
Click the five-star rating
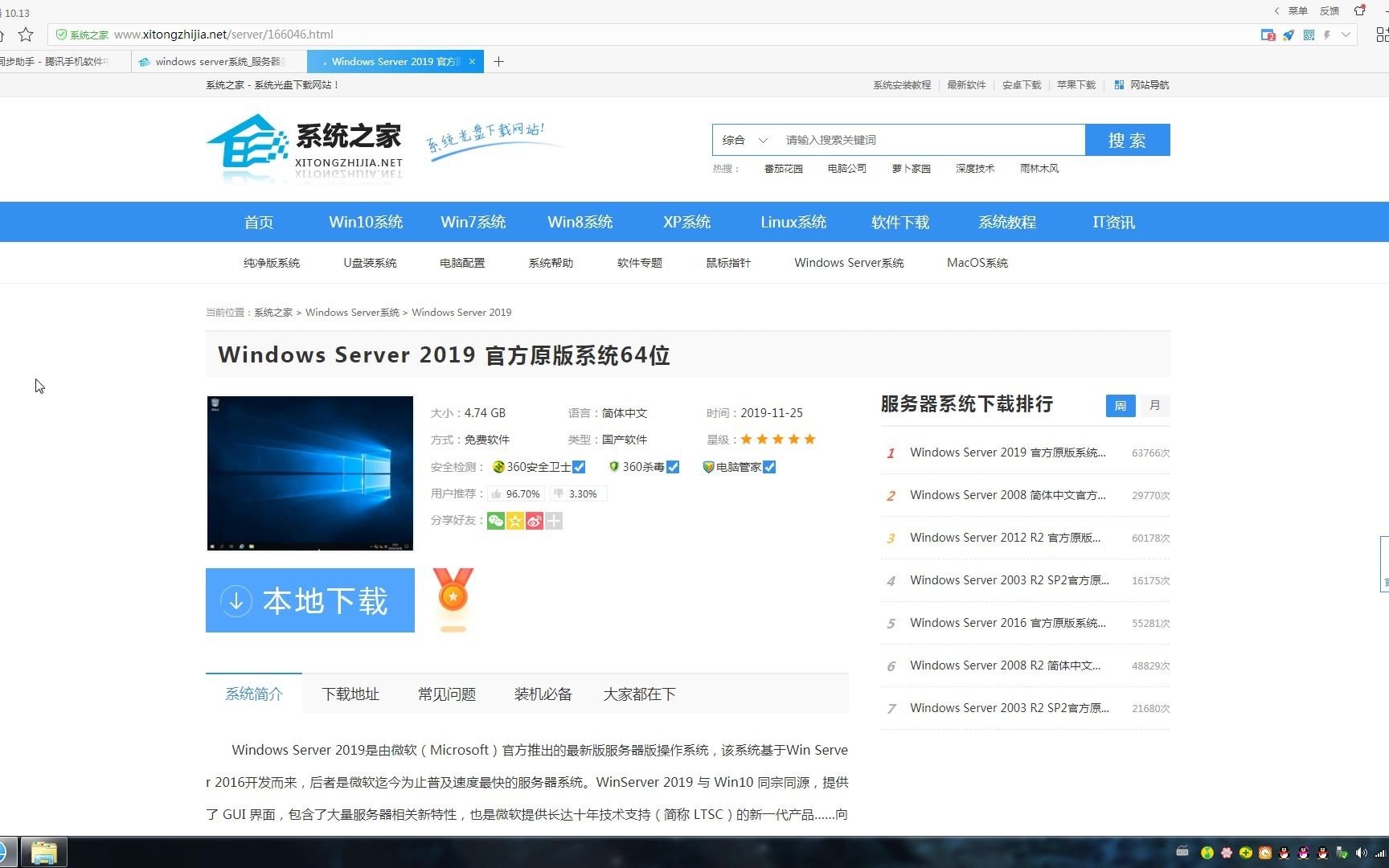(x=778, y=440)
